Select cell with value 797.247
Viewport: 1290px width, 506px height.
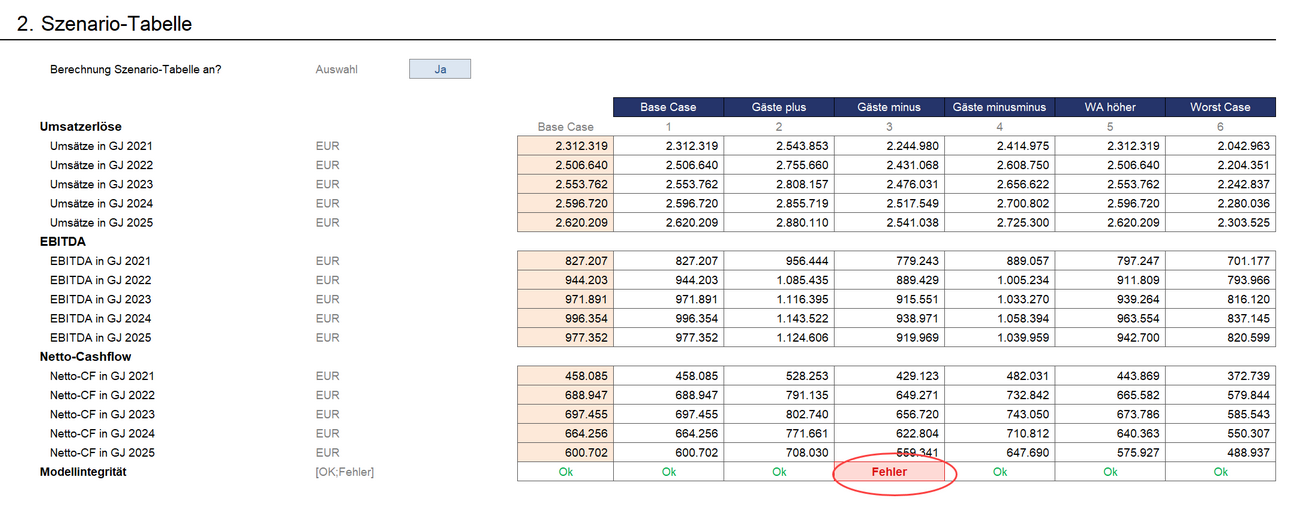tap(1110, 261)
